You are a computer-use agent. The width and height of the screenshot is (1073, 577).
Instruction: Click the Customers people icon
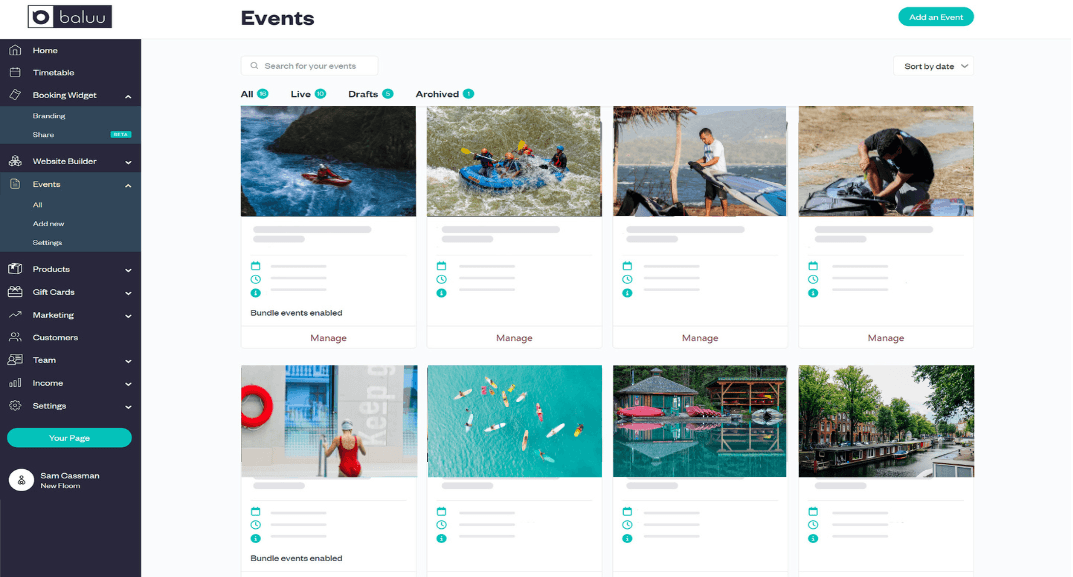15,338
